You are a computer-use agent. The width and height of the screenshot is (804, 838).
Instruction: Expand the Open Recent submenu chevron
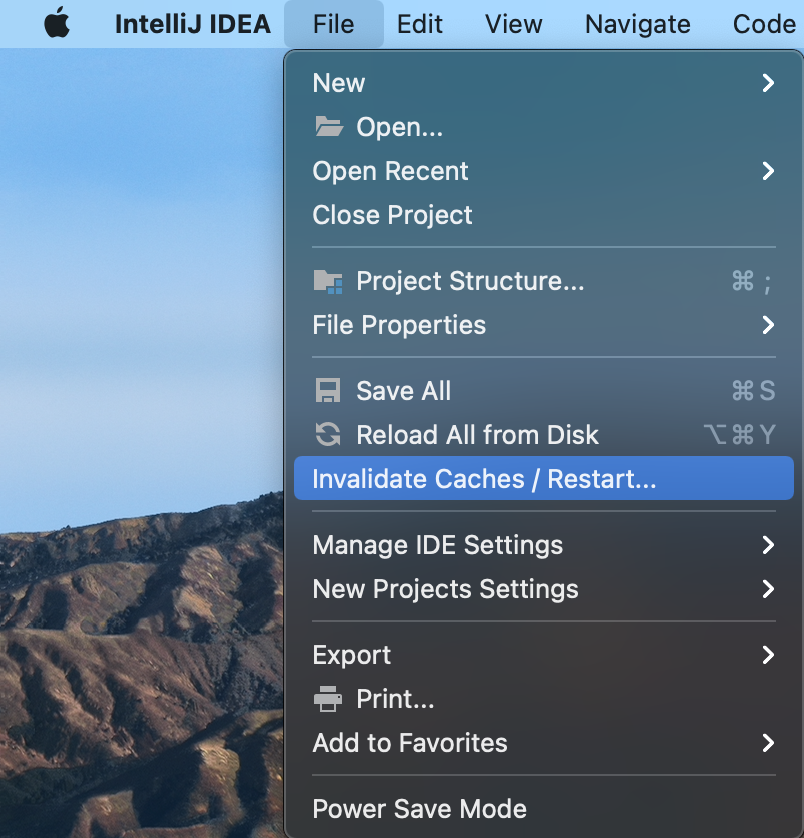point(768,171)
